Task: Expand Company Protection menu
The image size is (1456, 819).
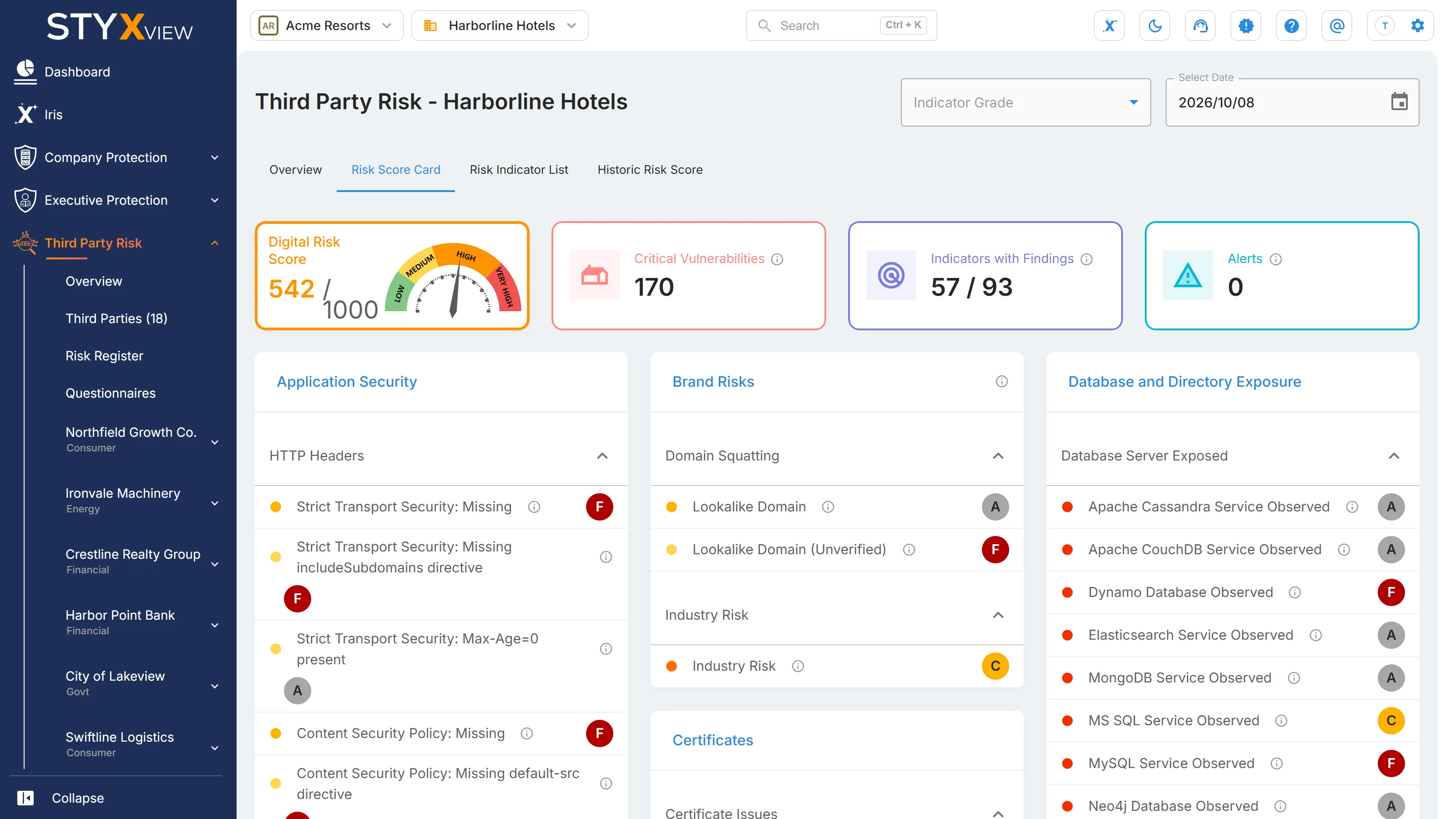Action: pyautogui.click(x=215, y=157)
